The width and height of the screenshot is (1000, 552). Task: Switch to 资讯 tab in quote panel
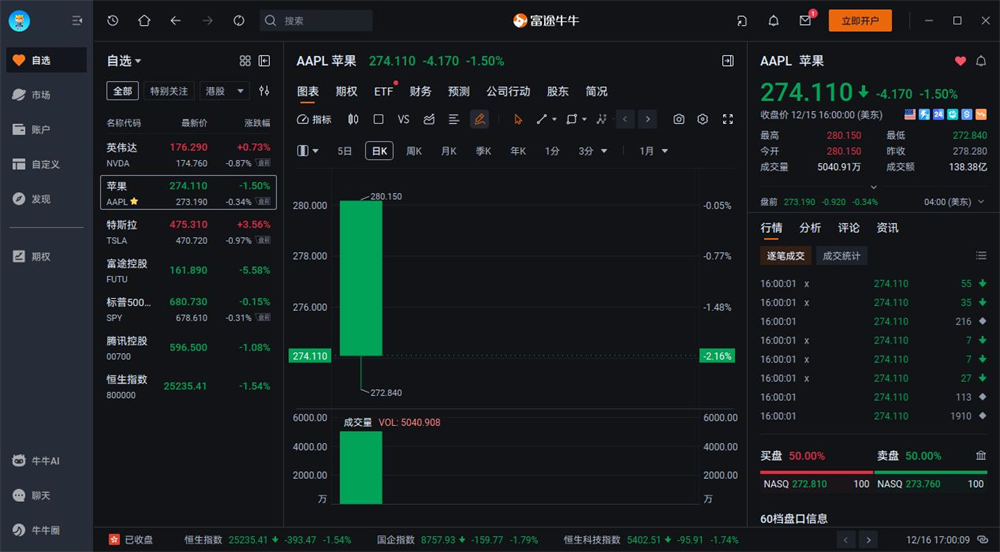[x=887, y=228]
